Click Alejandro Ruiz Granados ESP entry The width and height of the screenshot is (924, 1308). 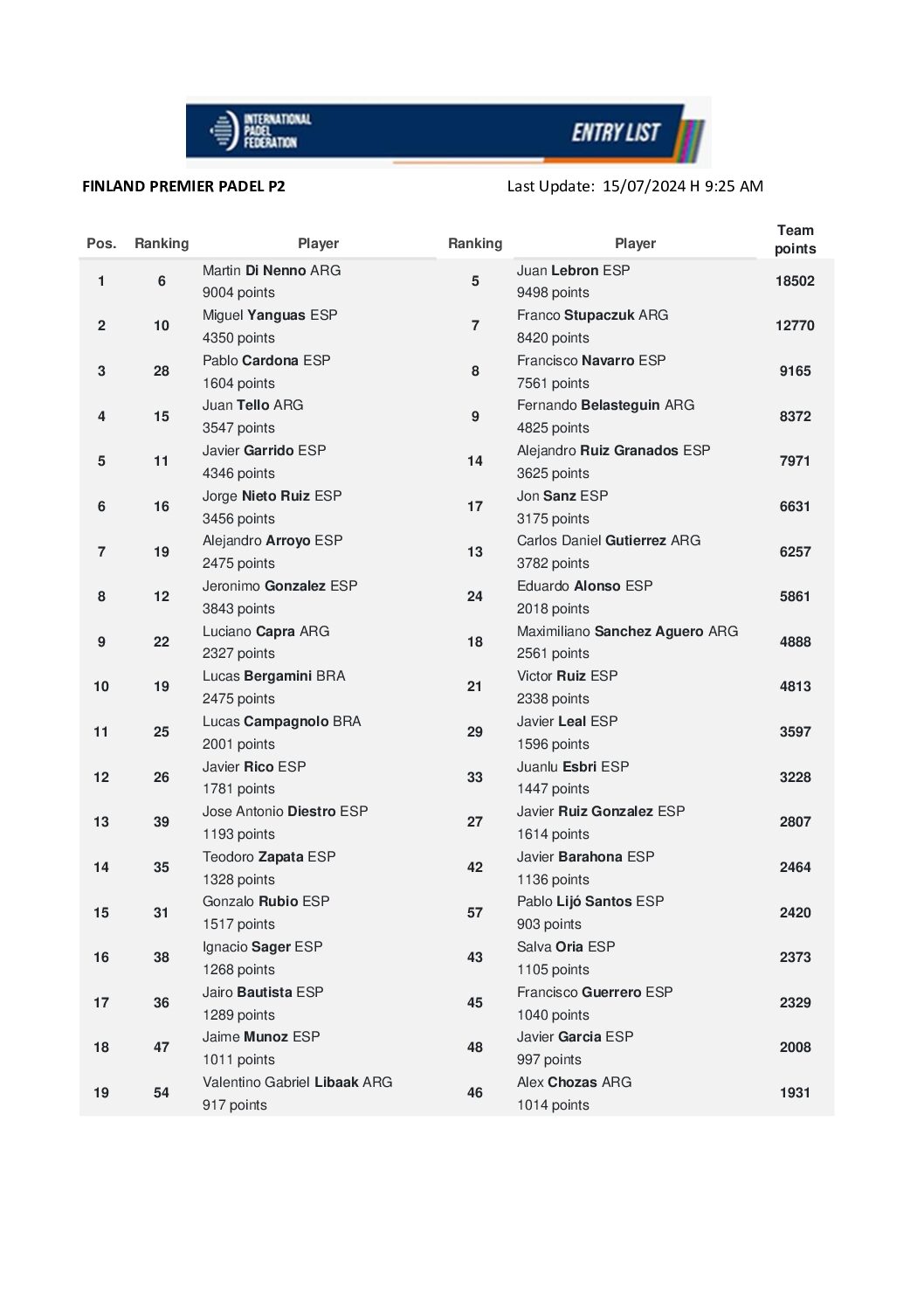(613, 451)
